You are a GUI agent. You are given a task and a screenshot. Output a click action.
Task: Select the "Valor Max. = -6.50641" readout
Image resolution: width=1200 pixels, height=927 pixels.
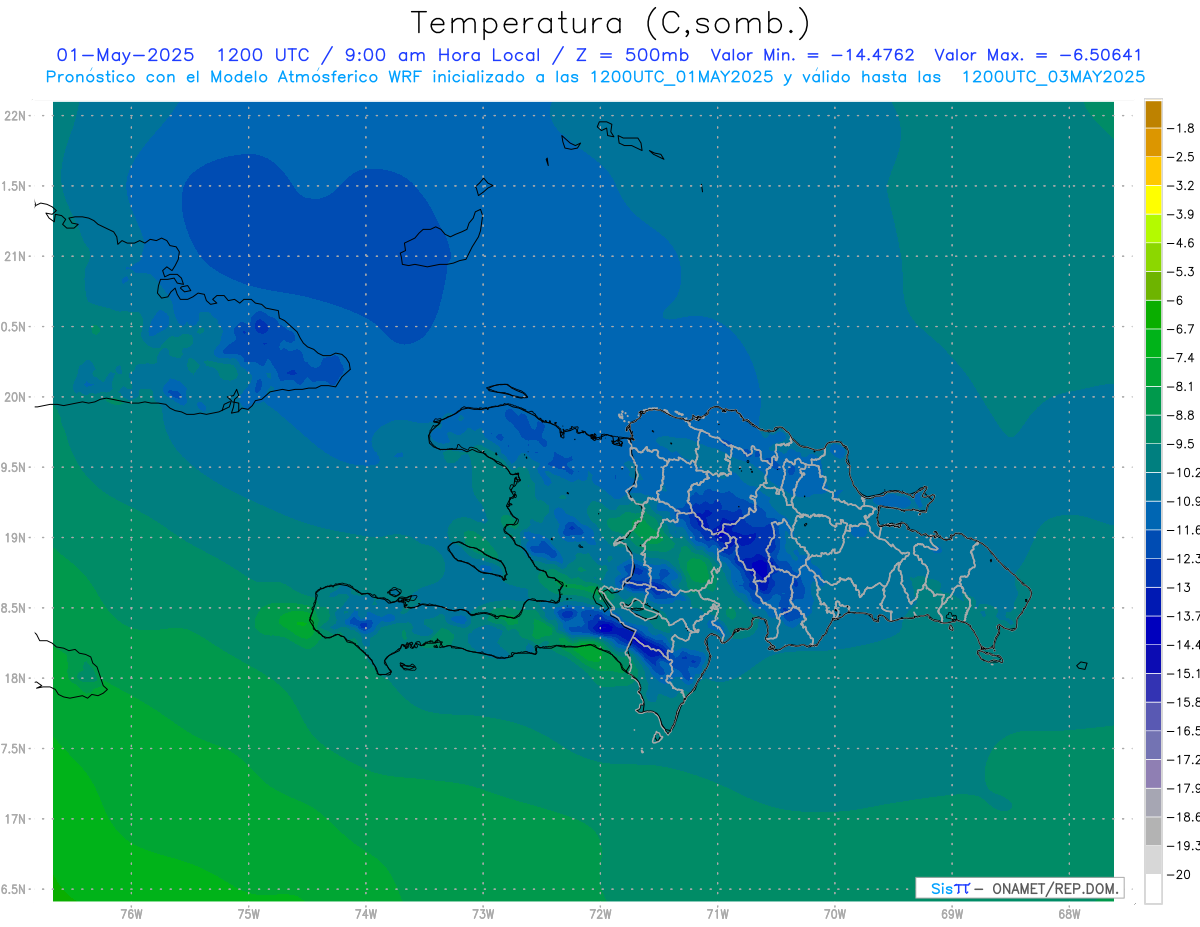[1038, 55]
